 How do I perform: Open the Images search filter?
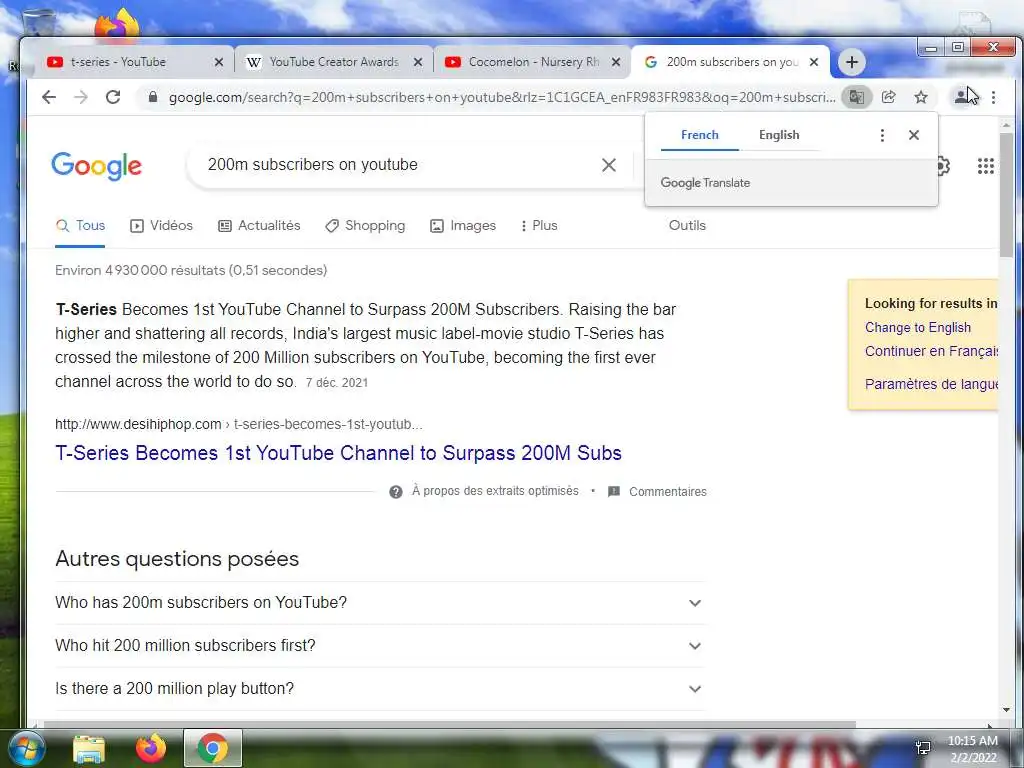coord(463,226)
